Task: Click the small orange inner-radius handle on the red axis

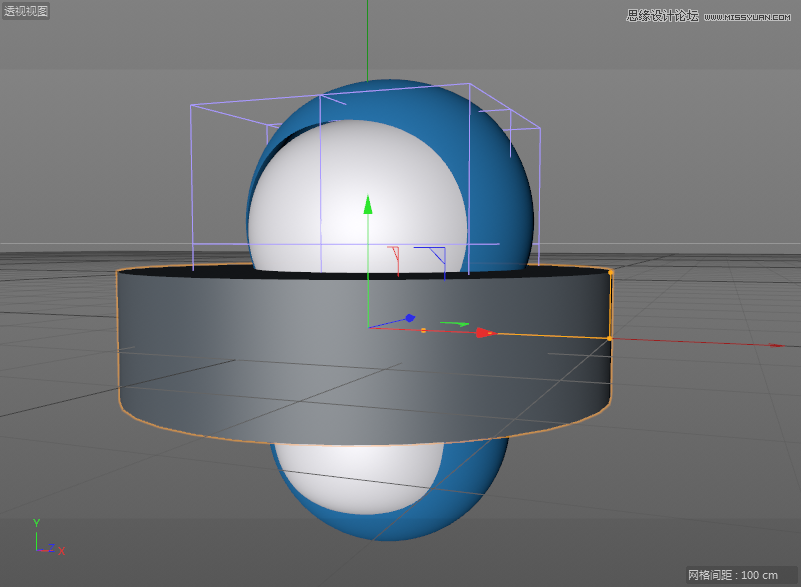Action: tap(423, 331)
